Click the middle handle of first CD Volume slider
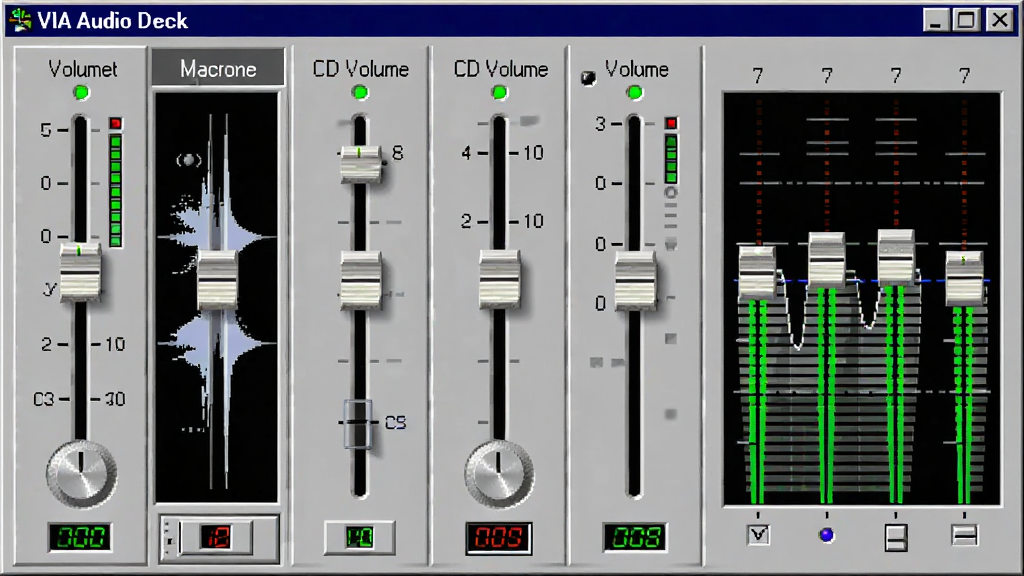 coord(361,280)
